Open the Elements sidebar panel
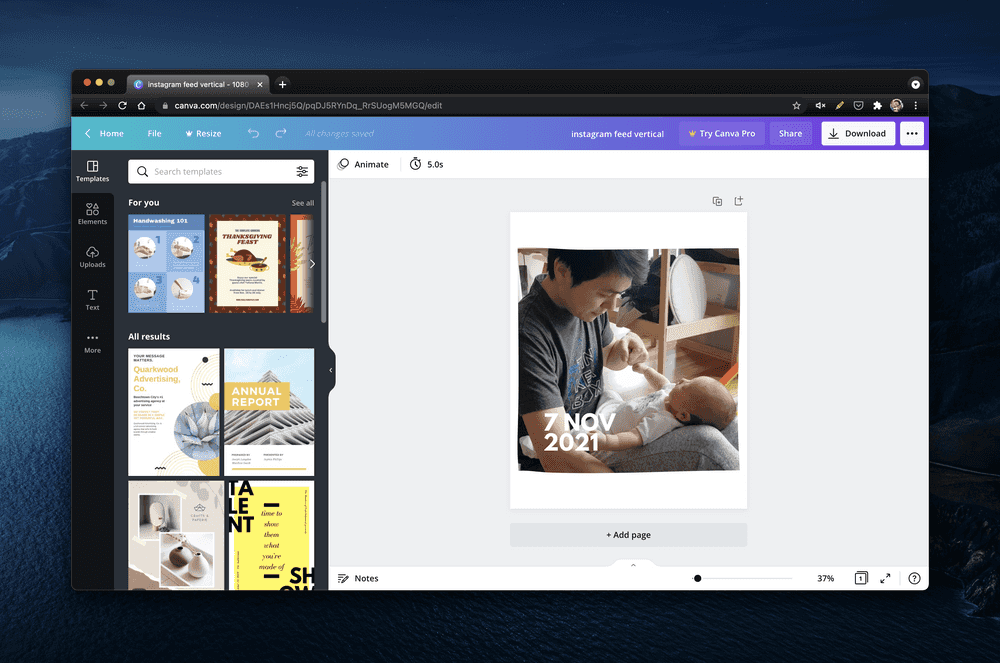Image resolution: width=1000 pixels, height=663 pixels. [x=92, y=214]
